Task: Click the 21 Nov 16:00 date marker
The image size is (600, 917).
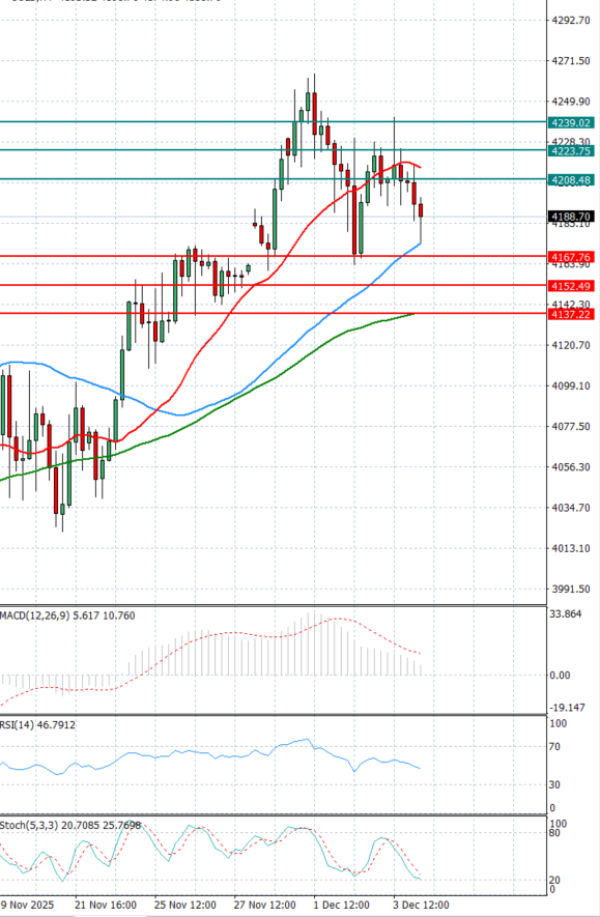Action: pyautogui.click(x=107, y=903)
